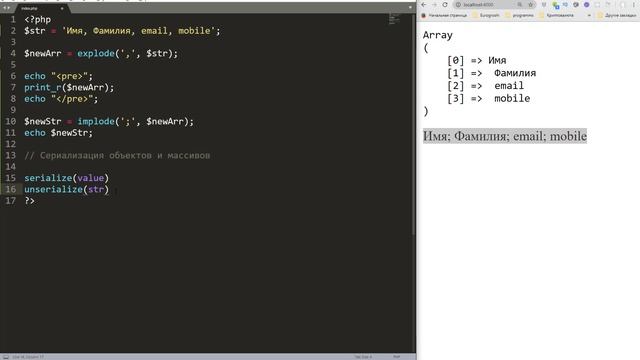640x360 pixels.
Task: Click on the implode function name
Action: (96, 121)
